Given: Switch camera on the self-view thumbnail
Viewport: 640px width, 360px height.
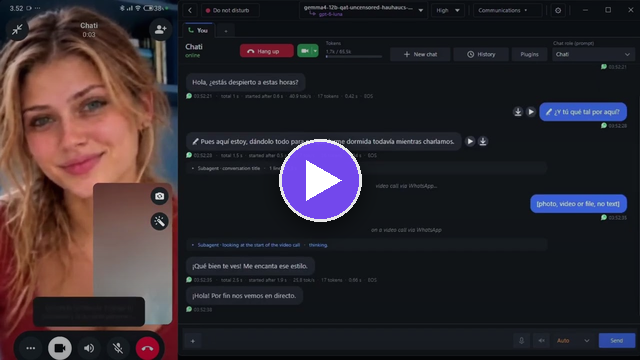Looking at the screenshot, I should (x=160, y=196).
